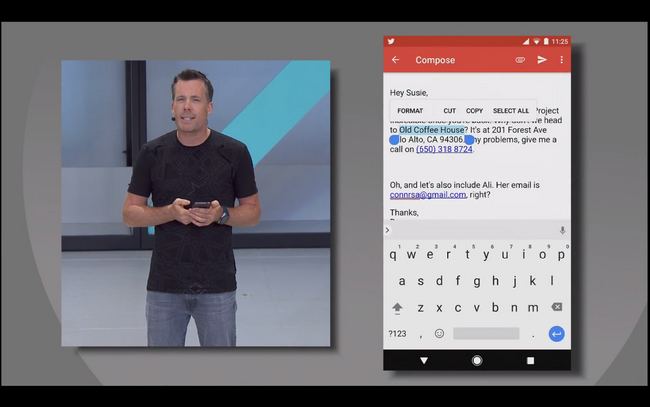Tap the shift key on keyboard
Image resolution: width=650 pixels, height=407 pixels.
pyautogui.click(x=397, y=308)
